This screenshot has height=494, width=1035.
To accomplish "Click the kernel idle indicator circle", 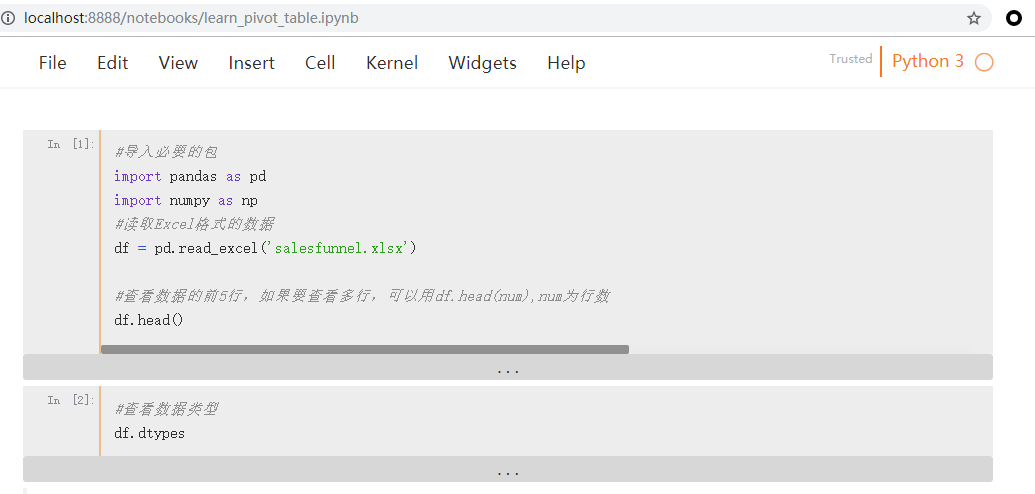I will coord(984,62).
